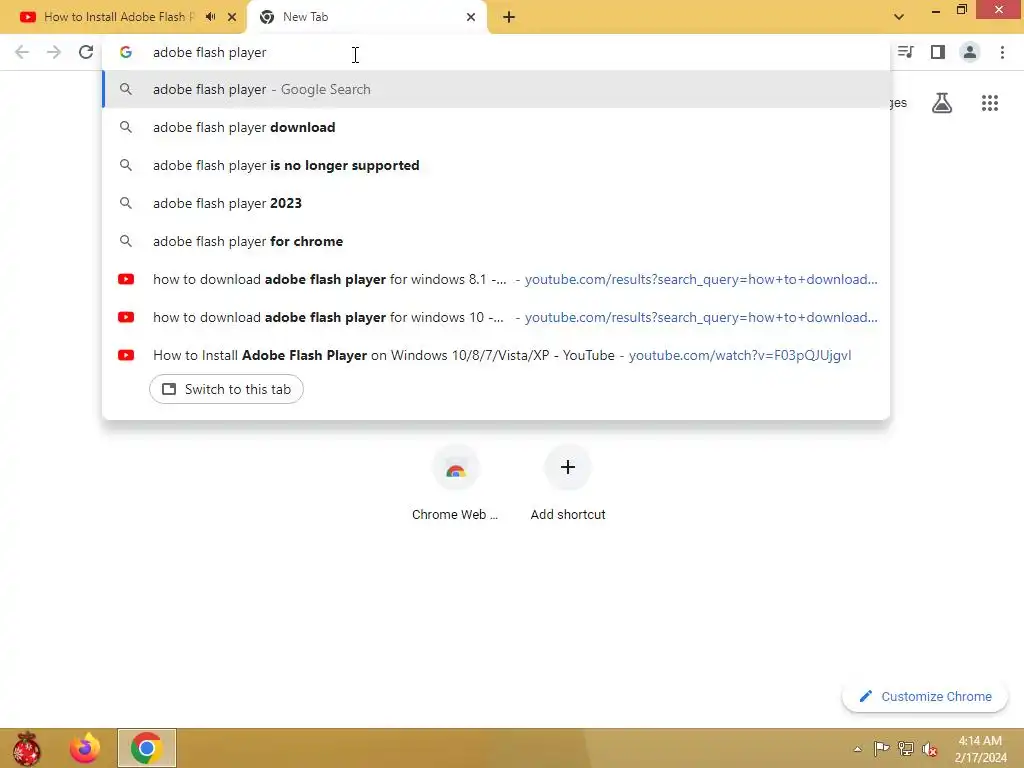Click the Switch to this tab button
Viewport: 1024px width, 768px height.
pyautogui.click(x=226, y=389)
